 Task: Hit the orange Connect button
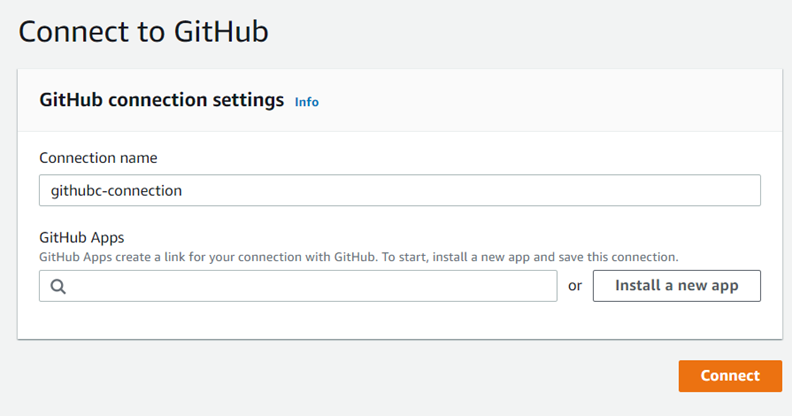(x=730, y=376)
